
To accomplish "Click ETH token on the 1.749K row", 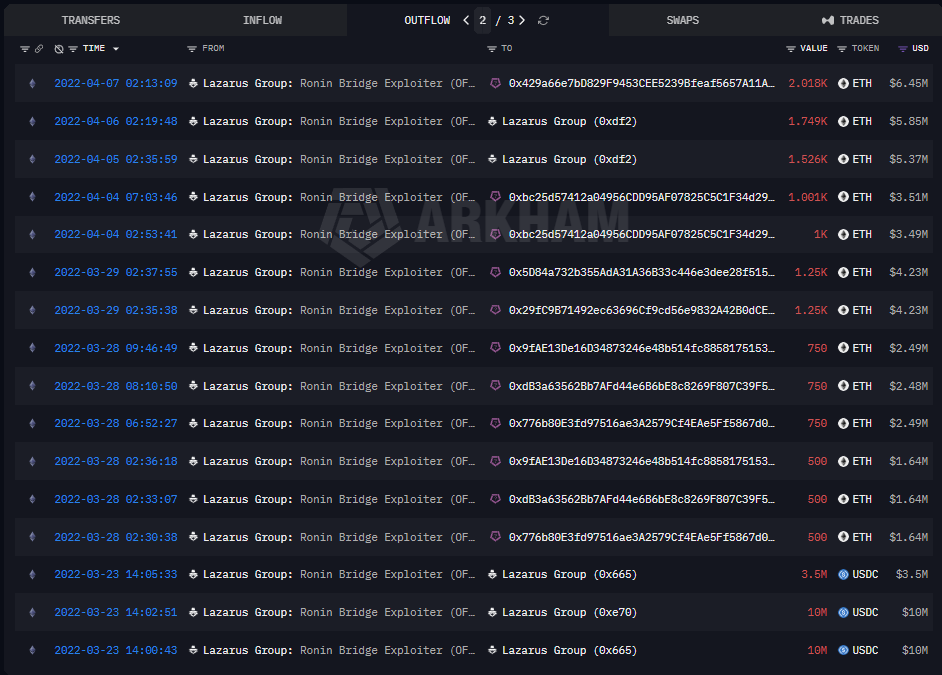I will pos(855,121).
